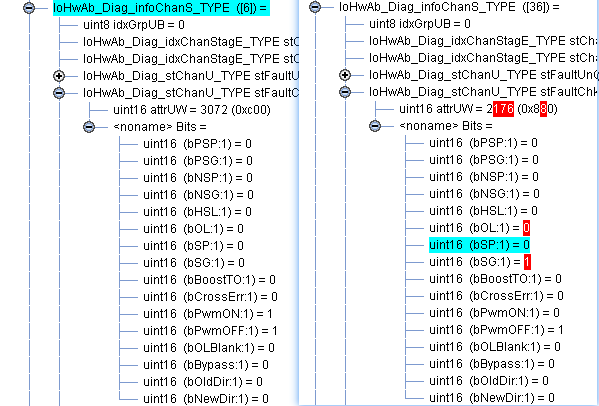Select bPSP:1 = 0 in the [6] tree
This screenshot has width=599, height=406.
pos(198,144)
